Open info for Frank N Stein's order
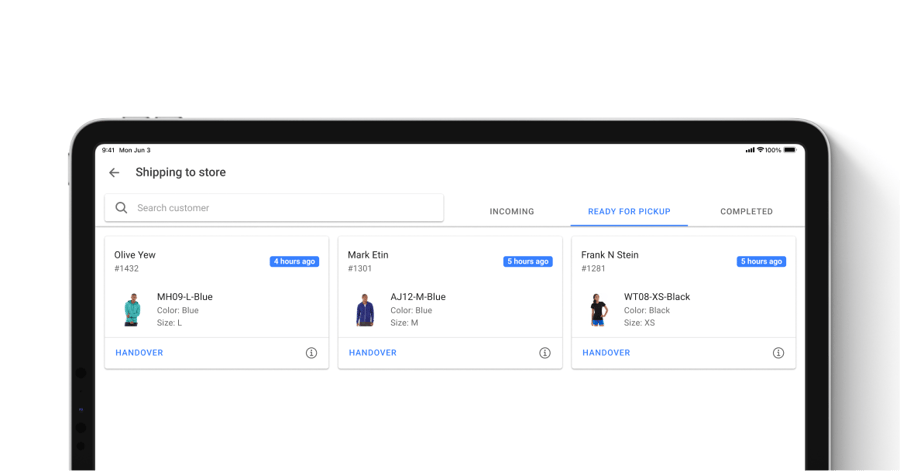 point(778,353)
